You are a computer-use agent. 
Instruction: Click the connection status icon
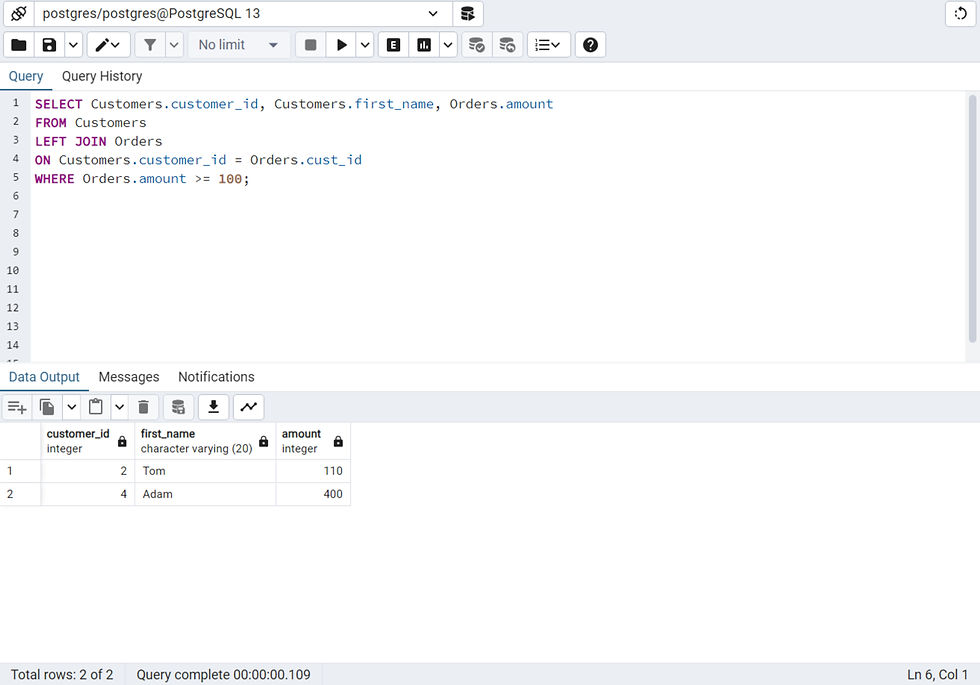point(19,13)
